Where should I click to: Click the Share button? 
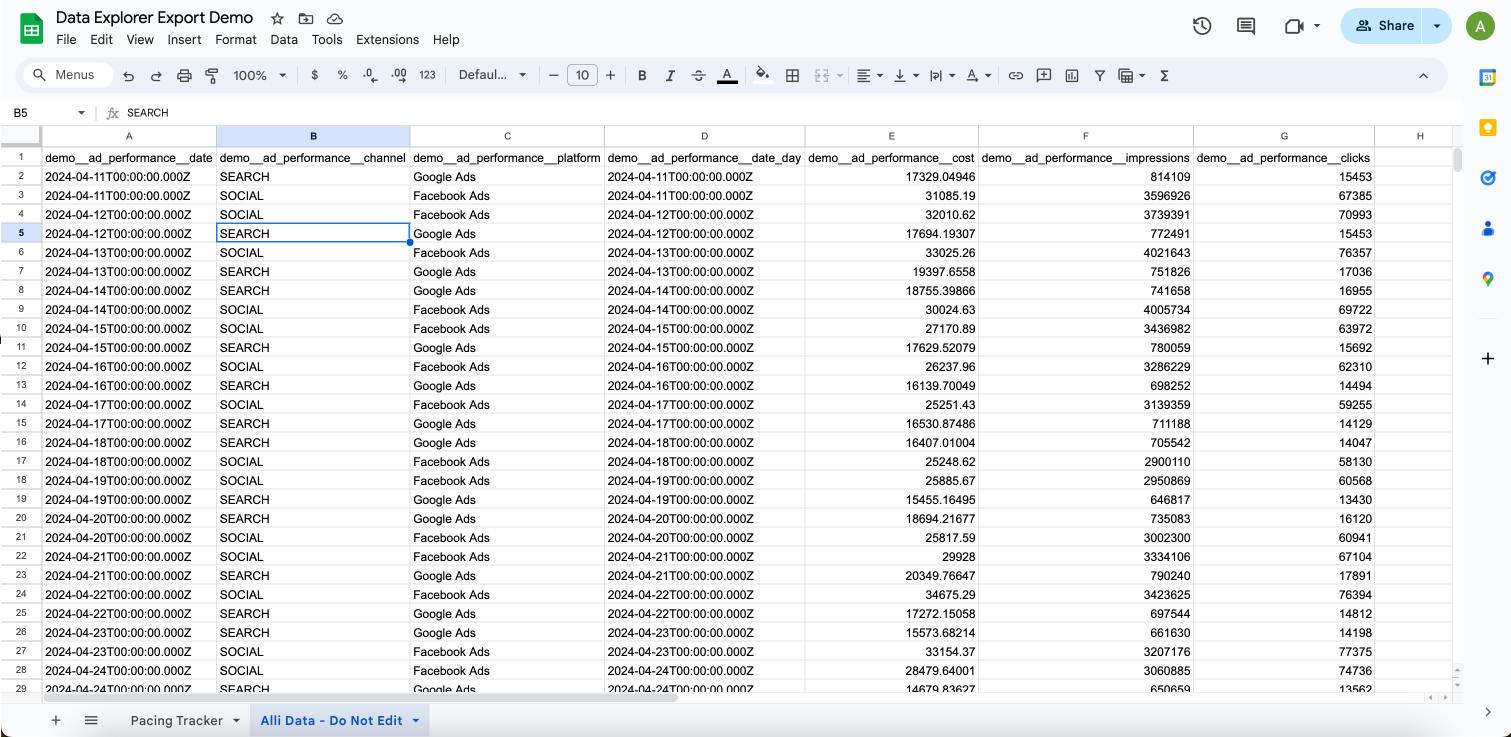1383,25
